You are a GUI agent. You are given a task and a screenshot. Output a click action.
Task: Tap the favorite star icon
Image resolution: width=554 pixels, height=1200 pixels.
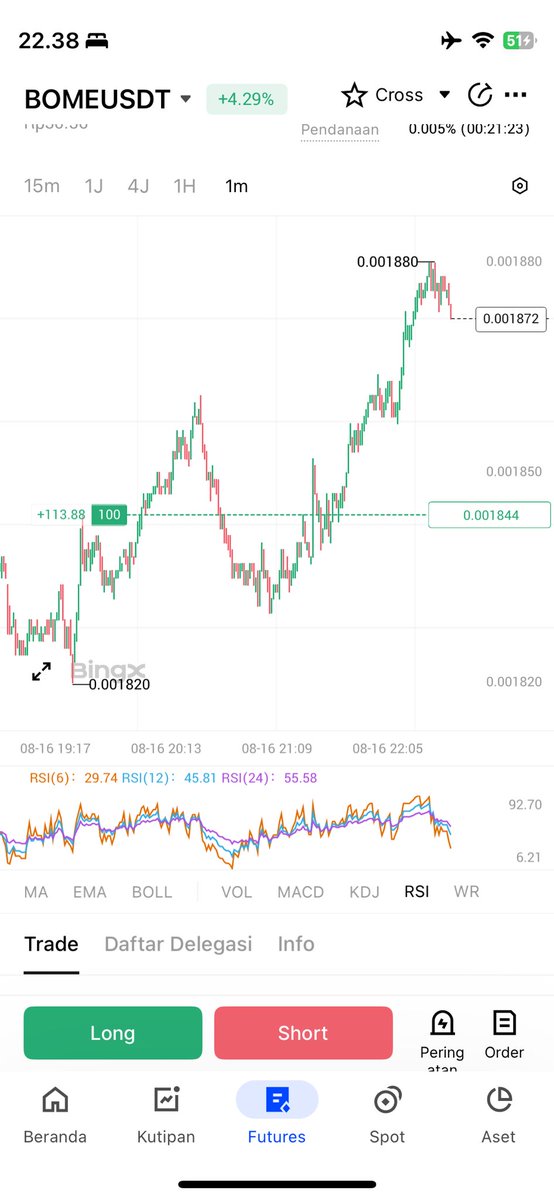[354, 95]
